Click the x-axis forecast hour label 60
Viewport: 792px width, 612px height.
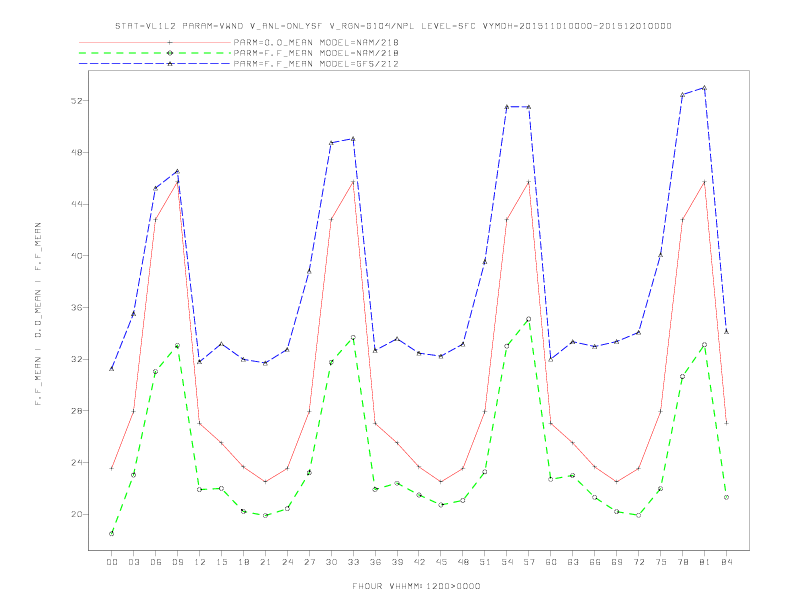[551, 562]
